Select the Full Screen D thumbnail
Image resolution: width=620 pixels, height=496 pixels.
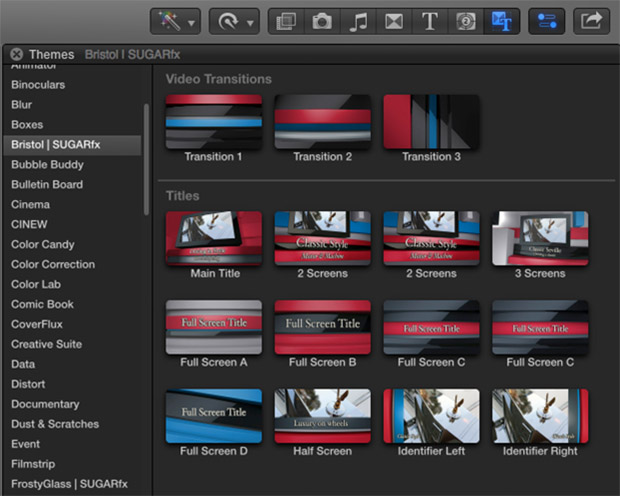(214, 416)
